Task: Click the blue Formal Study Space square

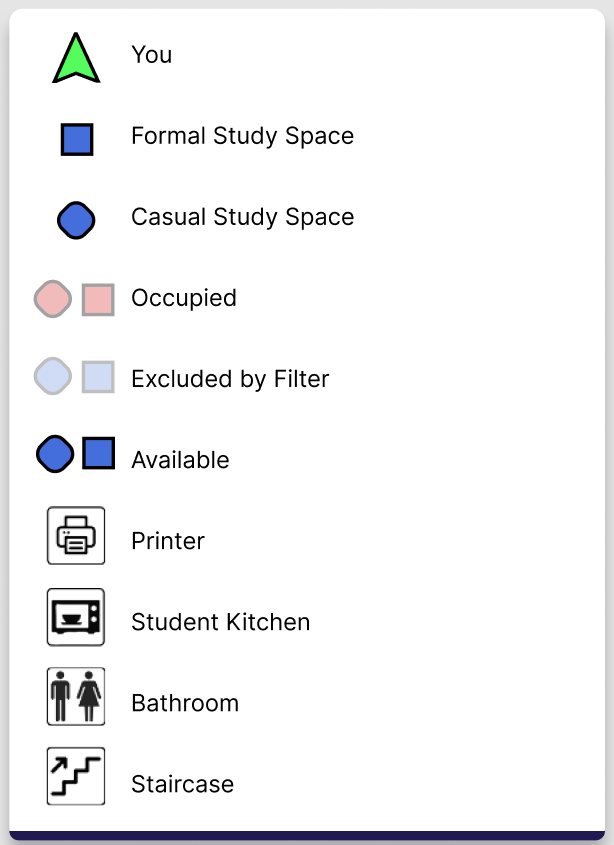Action: [x=77, y=139]
